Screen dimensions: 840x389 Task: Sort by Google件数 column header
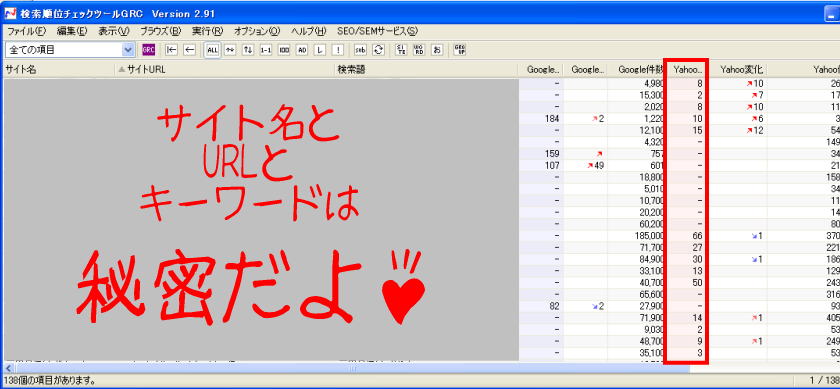(635, 69)
